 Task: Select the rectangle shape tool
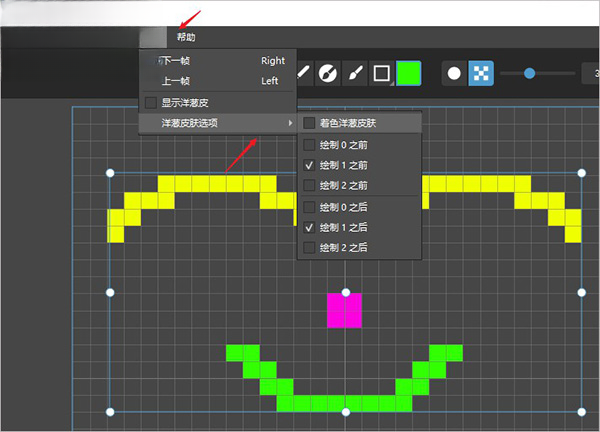click(x=382, y=73)
